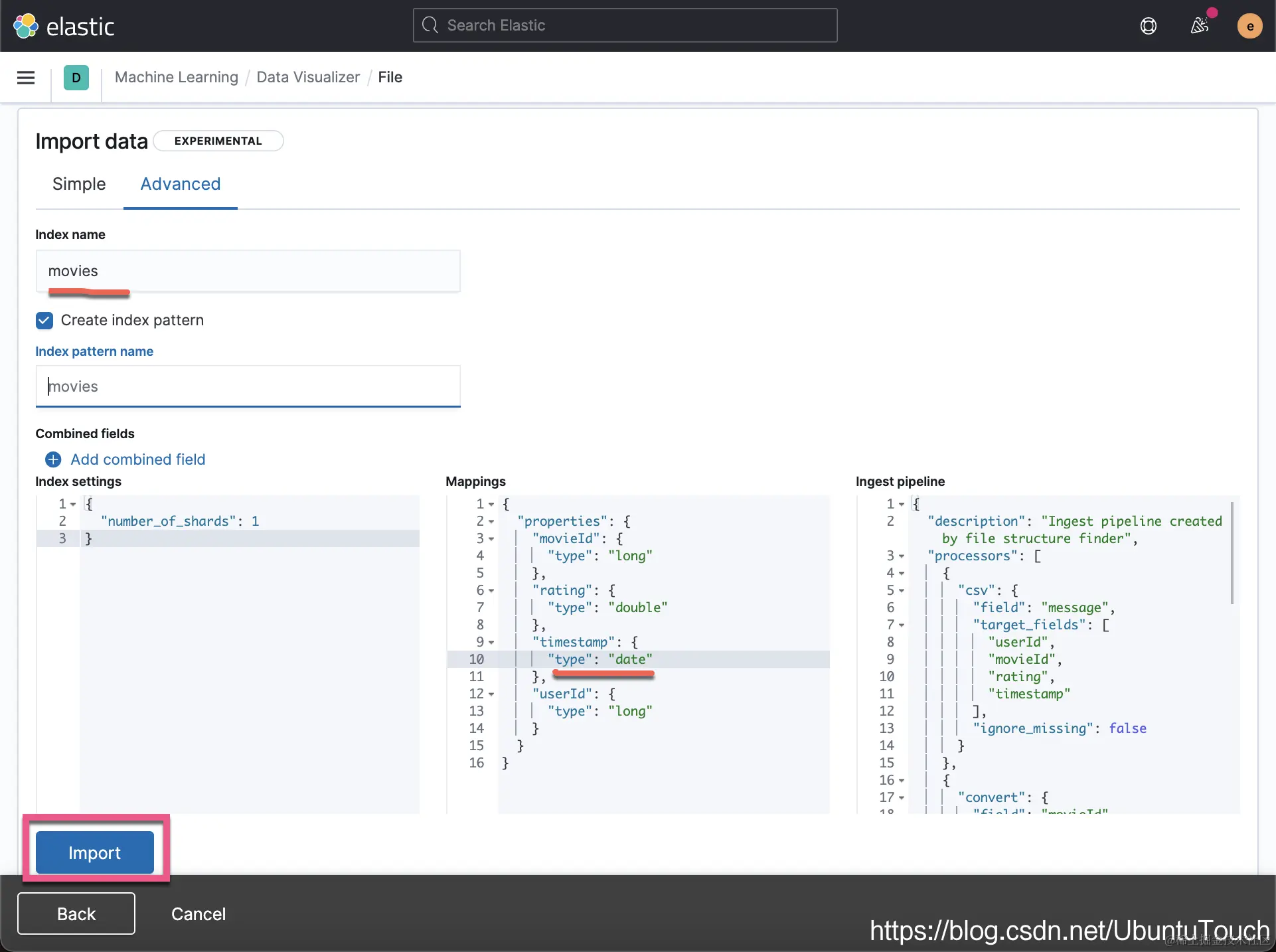Collapse the properties block in Mappings
Screen dimensions: 1276x952
pyautogui.click(x=491, y=522)
